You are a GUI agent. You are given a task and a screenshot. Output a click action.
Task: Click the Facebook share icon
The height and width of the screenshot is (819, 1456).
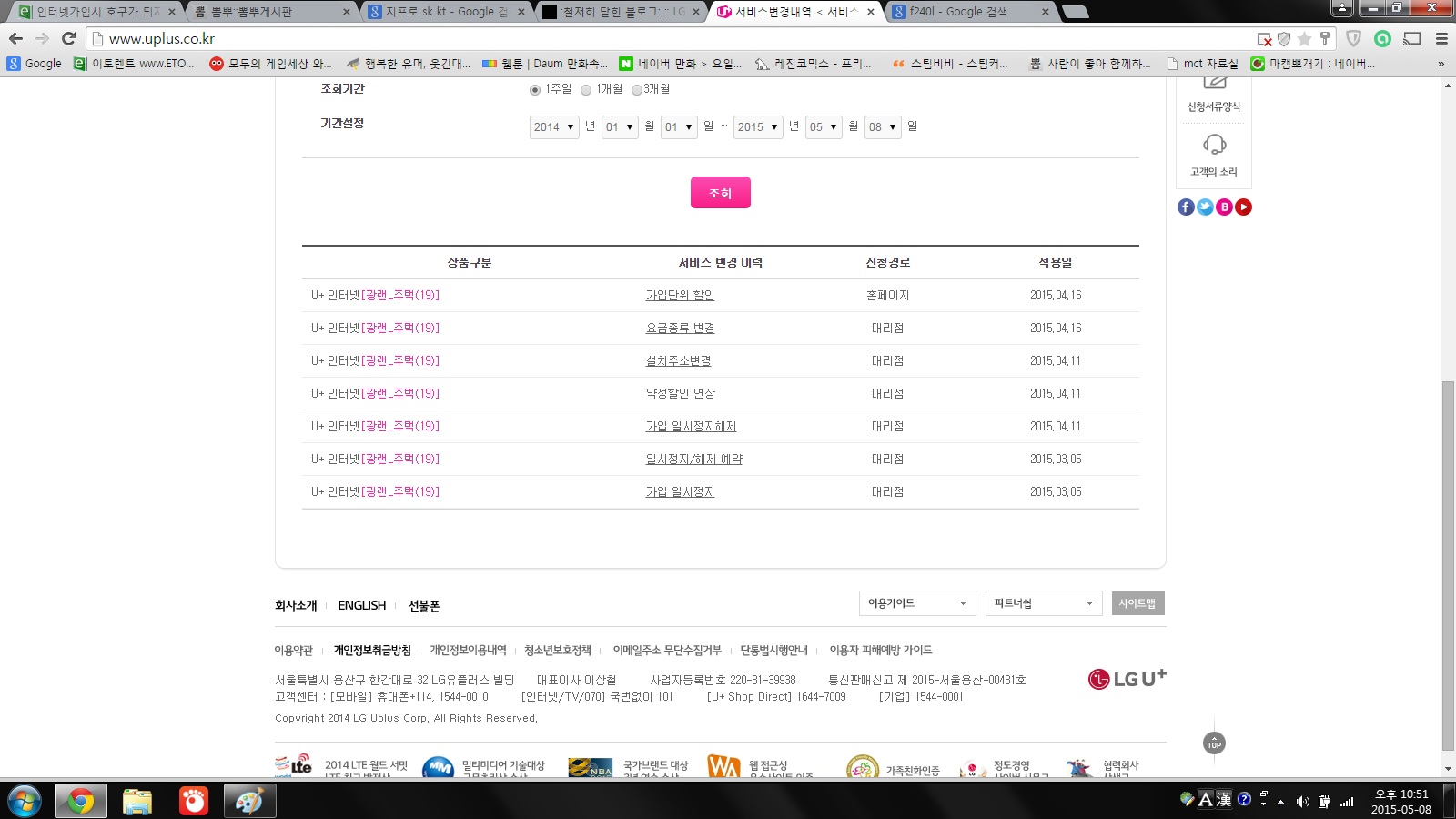(1186, 207)
